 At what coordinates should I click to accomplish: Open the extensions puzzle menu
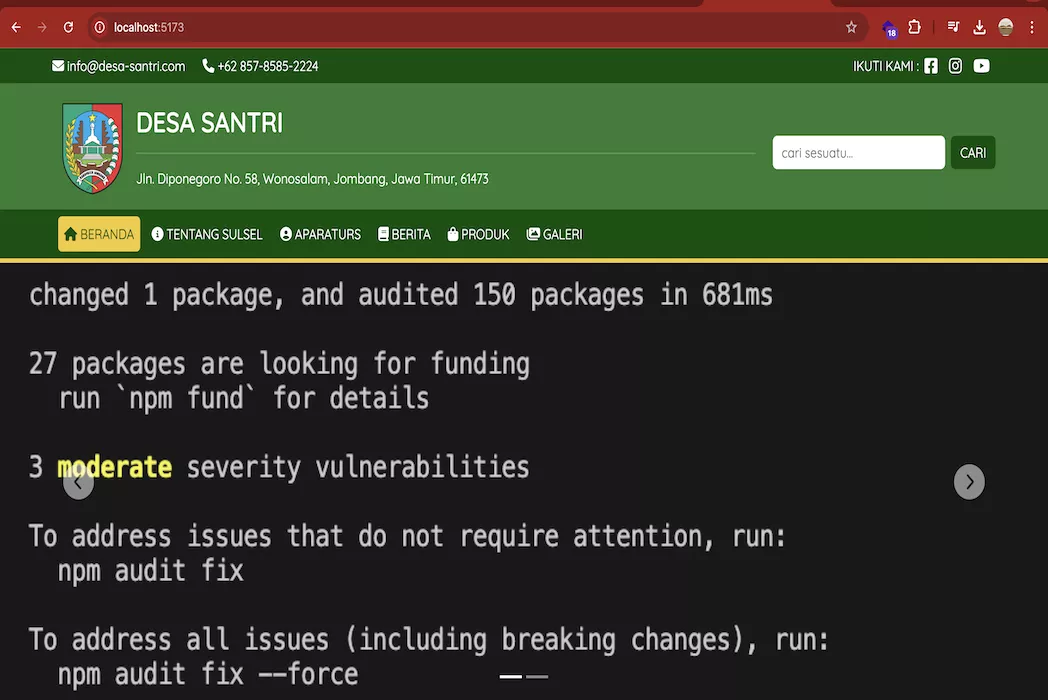click(x=914, y=27)
